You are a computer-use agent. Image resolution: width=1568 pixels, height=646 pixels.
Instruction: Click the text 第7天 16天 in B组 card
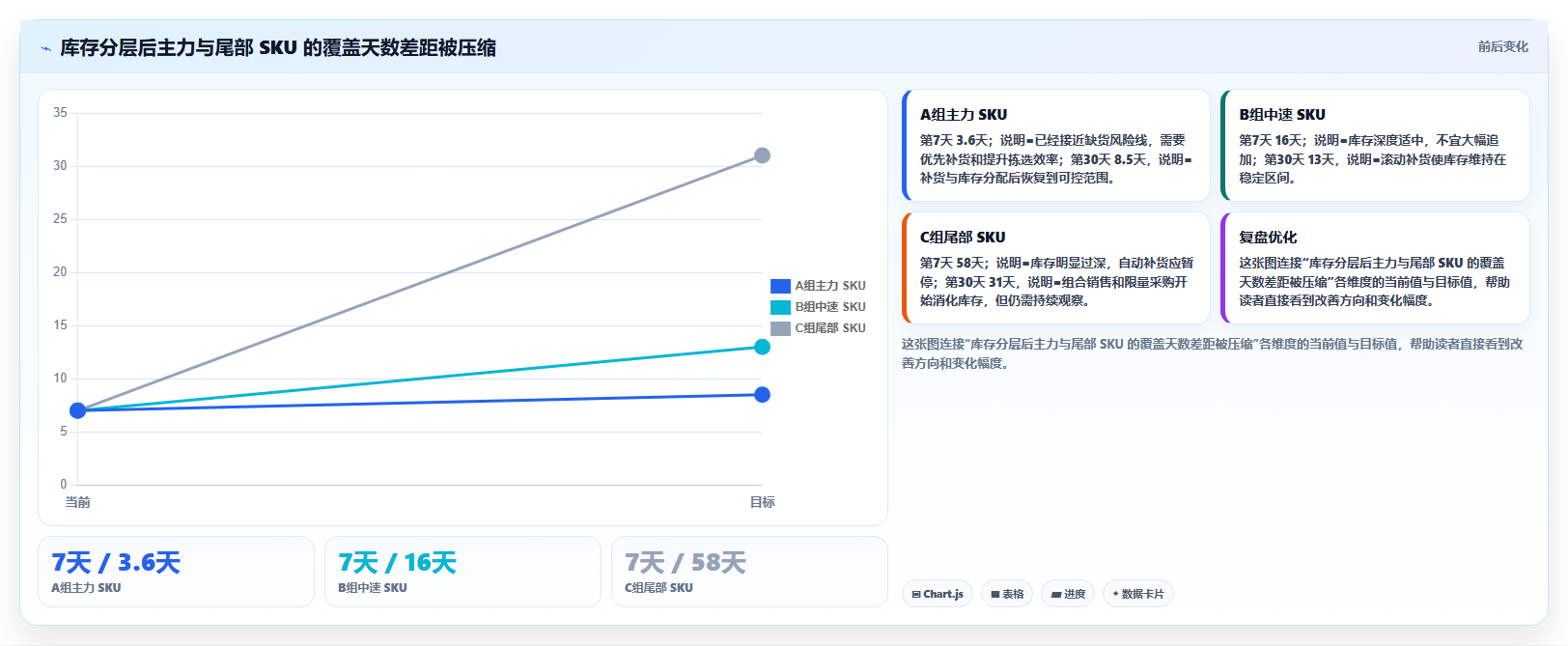pos(1273,140)
